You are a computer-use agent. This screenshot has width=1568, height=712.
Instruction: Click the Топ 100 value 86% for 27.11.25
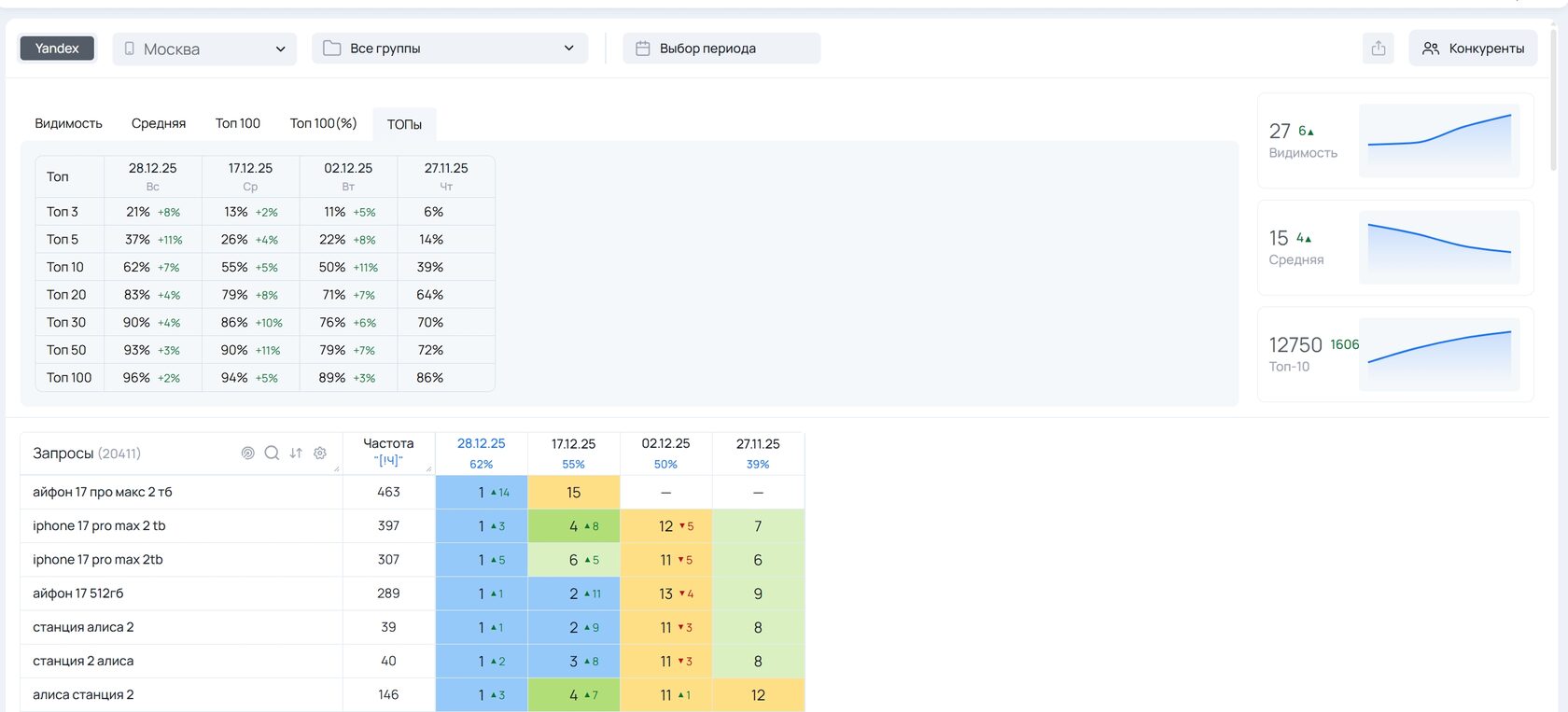pyautogui.click(x=429, y=377)
